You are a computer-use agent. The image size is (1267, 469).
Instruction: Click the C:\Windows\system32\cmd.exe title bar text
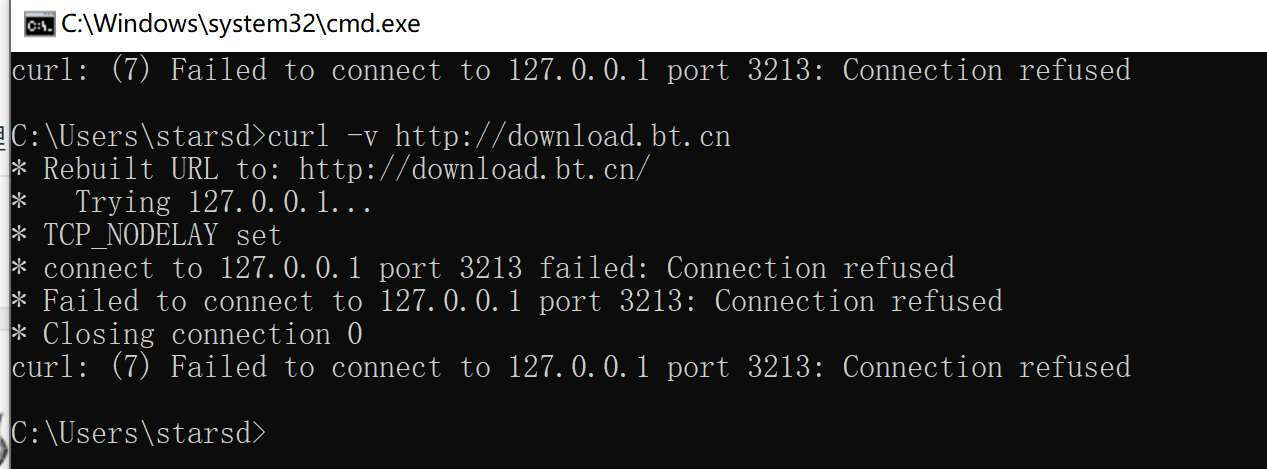pos(241,24)
